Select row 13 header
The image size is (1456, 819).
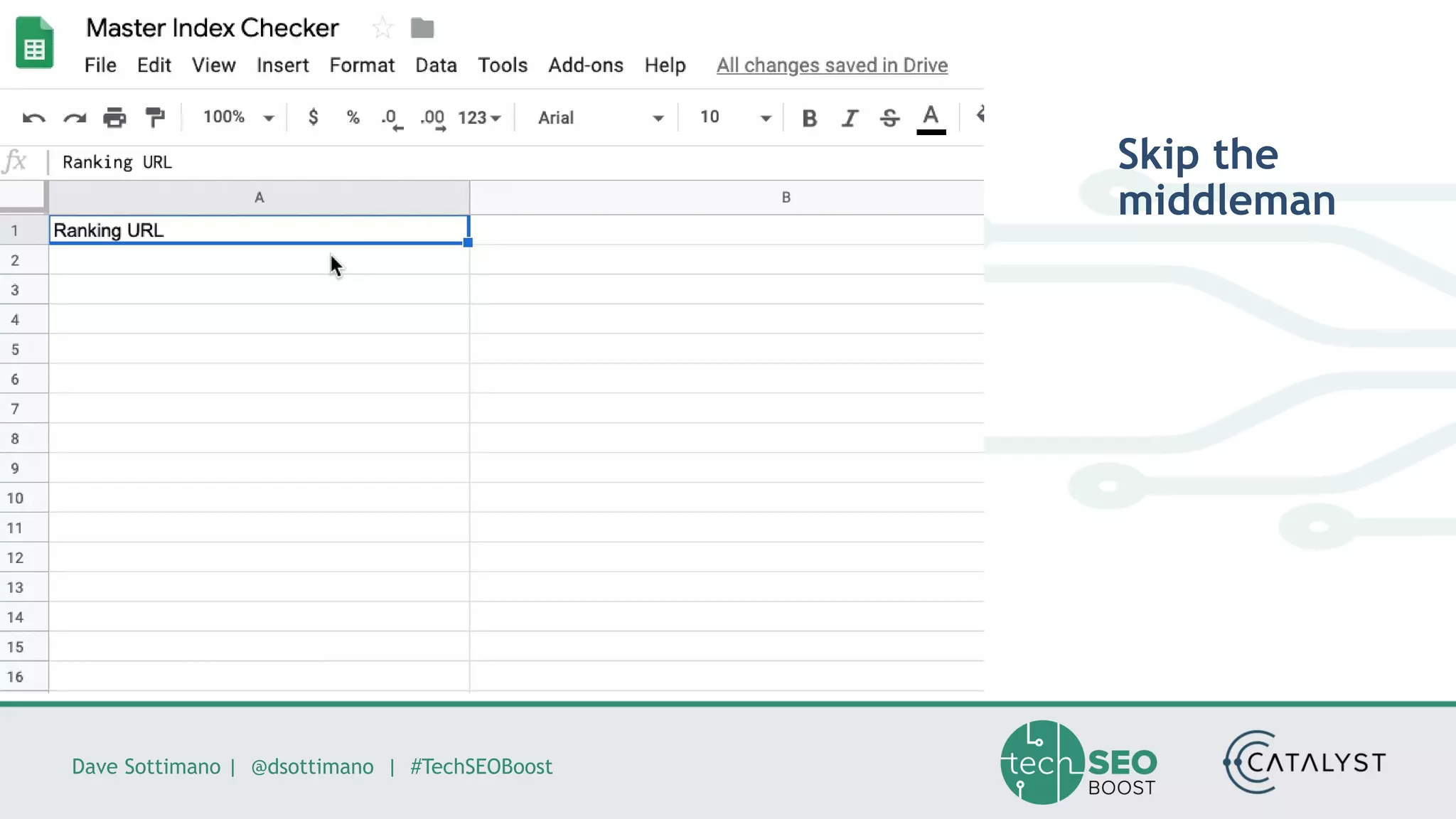coord(23,588)
